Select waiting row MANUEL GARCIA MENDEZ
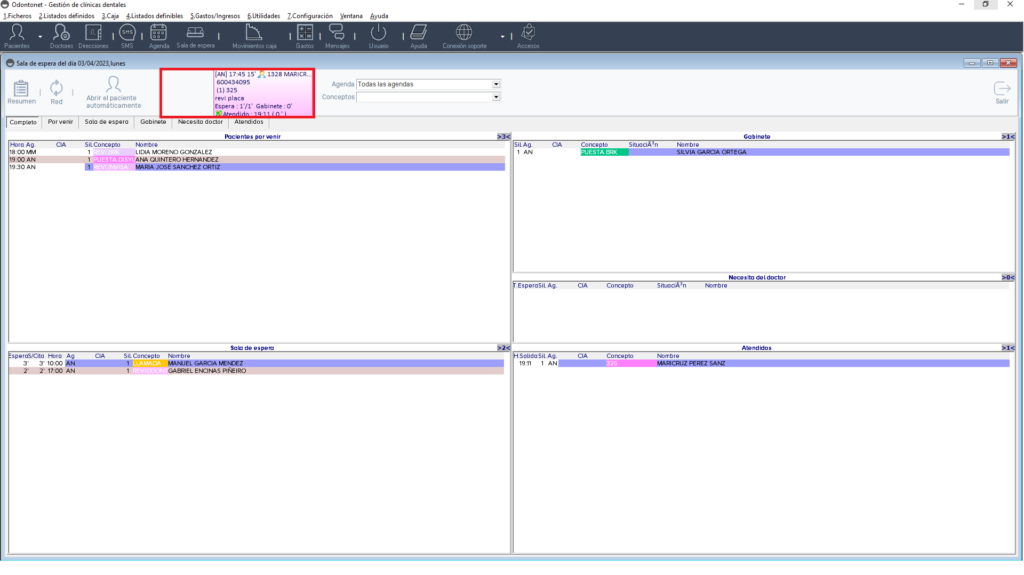 coord(256,363)
